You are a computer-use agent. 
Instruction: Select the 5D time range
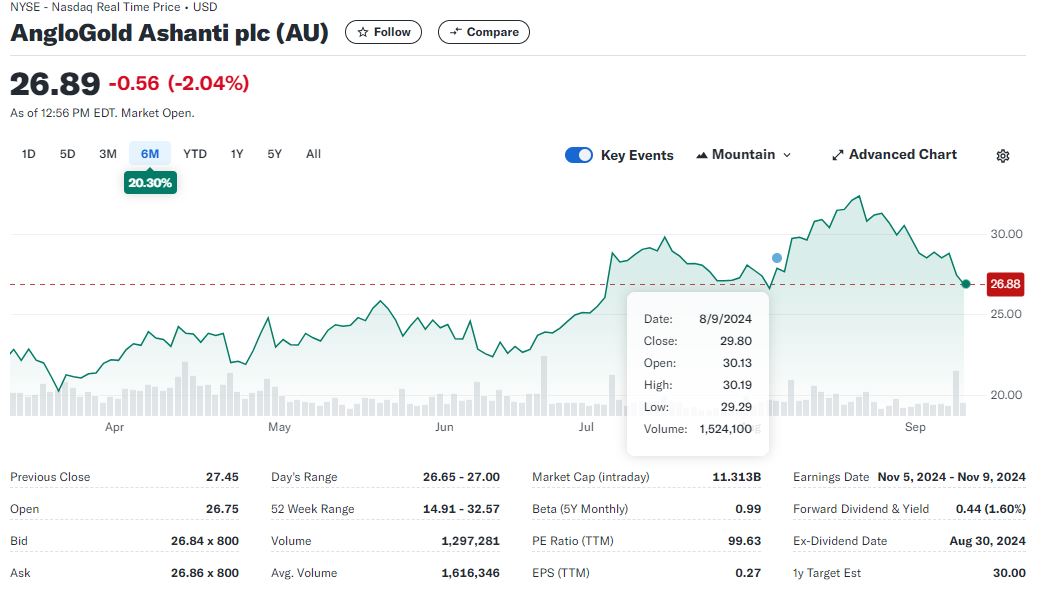pyautogui.click(x=68, y=154)
